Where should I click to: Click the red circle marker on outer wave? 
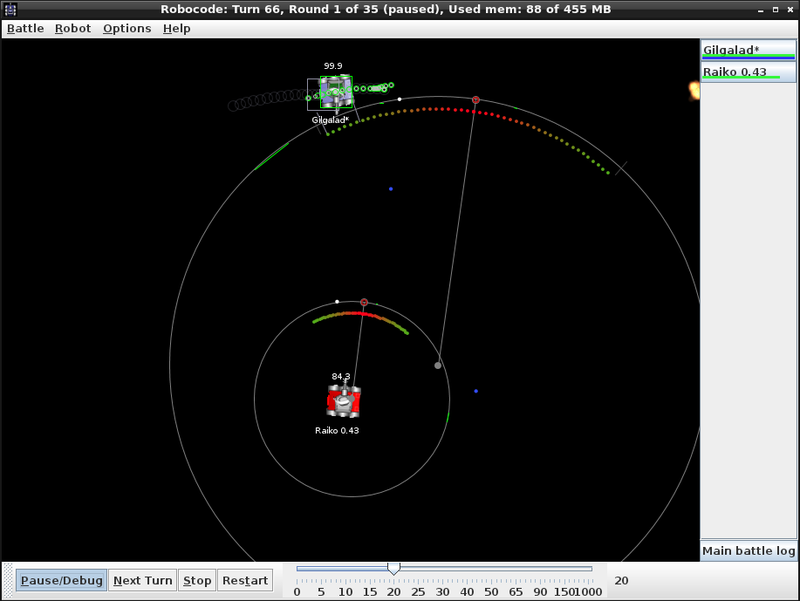tap(476, 100)
